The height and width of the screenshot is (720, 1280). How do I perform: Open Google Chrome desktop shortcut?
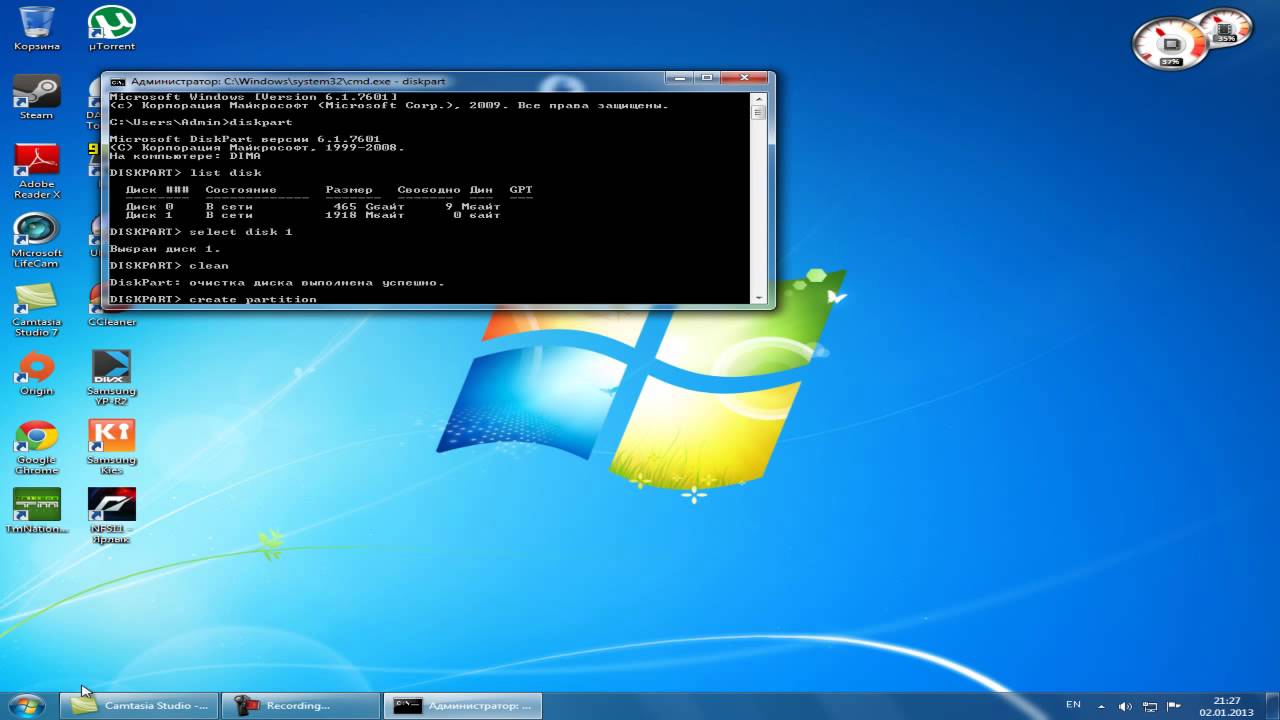tap(37, 447)
